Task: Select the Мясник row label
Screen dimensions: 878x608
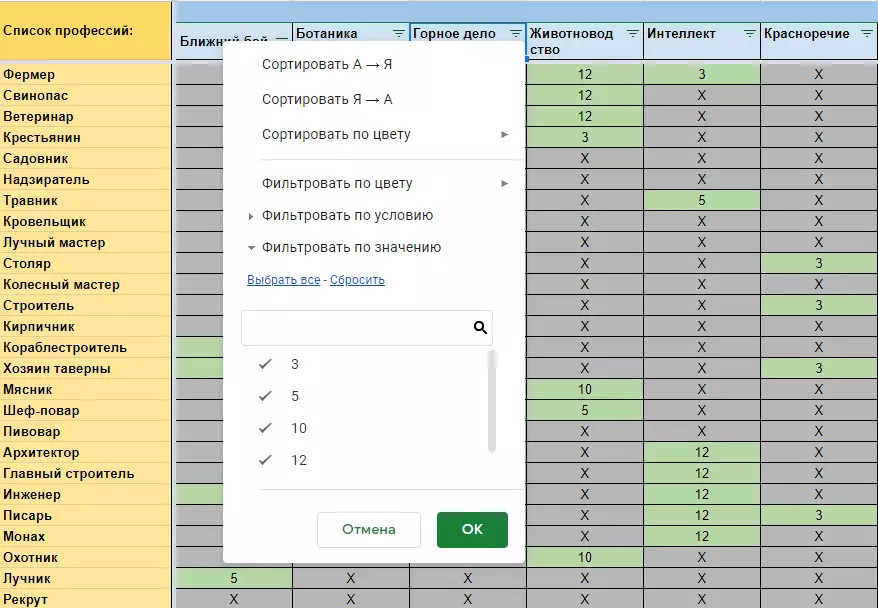Action: pos(86,389)
